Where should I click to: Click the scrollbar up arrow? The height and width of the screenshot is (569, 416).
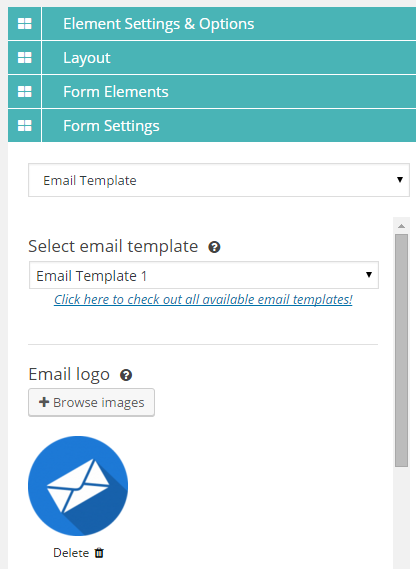coord(401,226)
